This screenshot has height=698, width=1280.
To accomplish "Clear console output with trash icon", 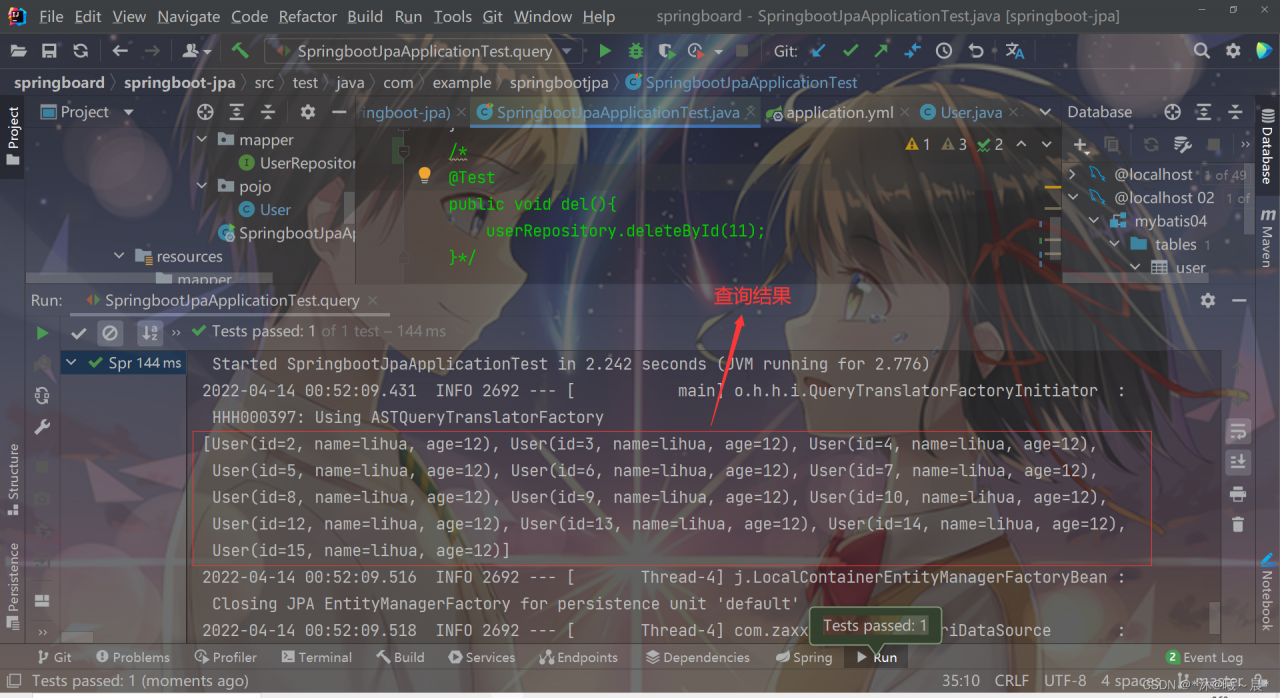I will click(1238, 524).
